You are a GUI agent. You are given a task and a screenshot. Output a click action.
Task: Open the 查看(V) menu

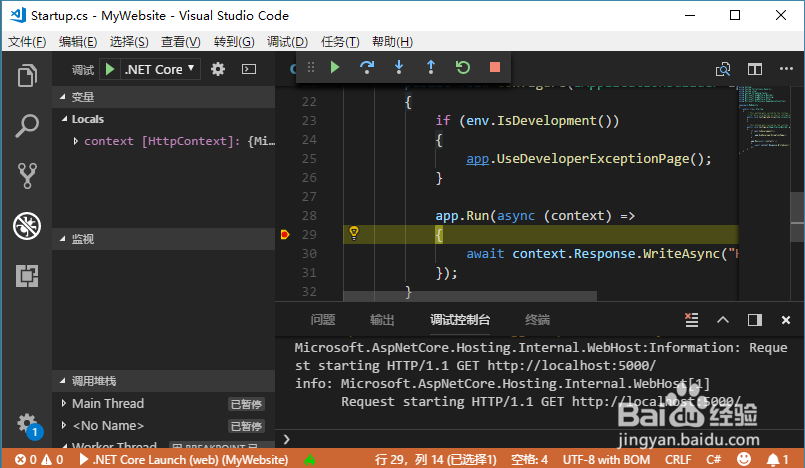[x=180, y=42]
